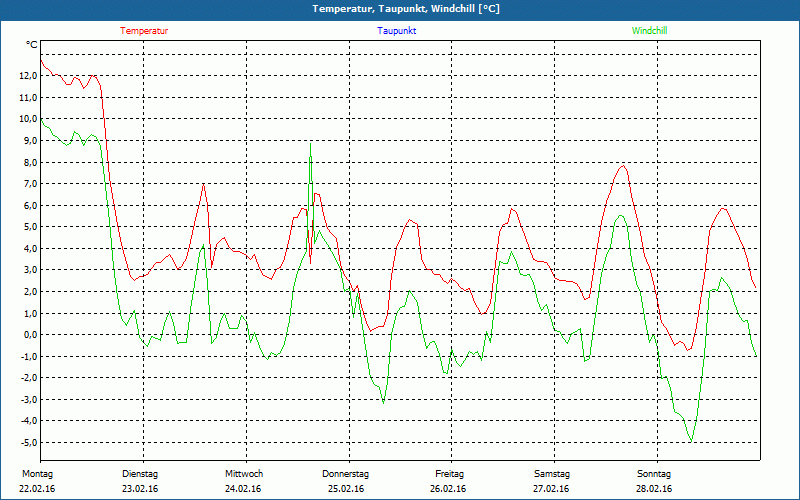Click the red Temperatur legend label

pos(144,31)
